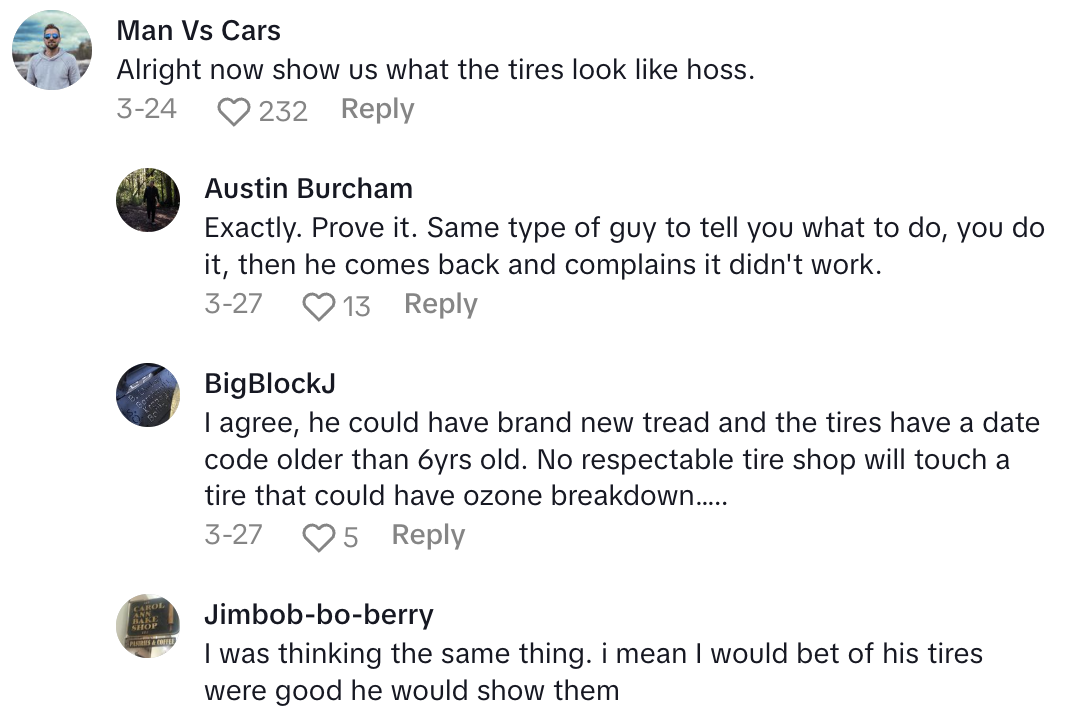Reply to Man Vs Cars' comment
1078x712 pixels.
point(377,110)
